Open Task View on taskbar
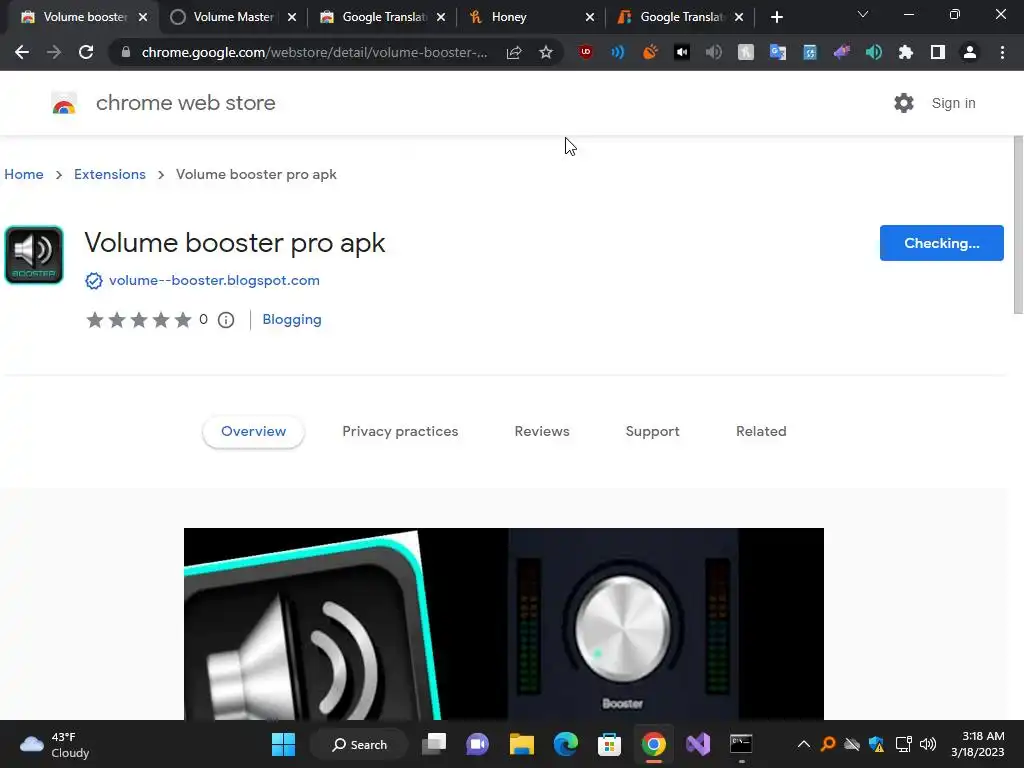Image resolution: width=1024 pixels, height=768 pixels. point(434,744)
